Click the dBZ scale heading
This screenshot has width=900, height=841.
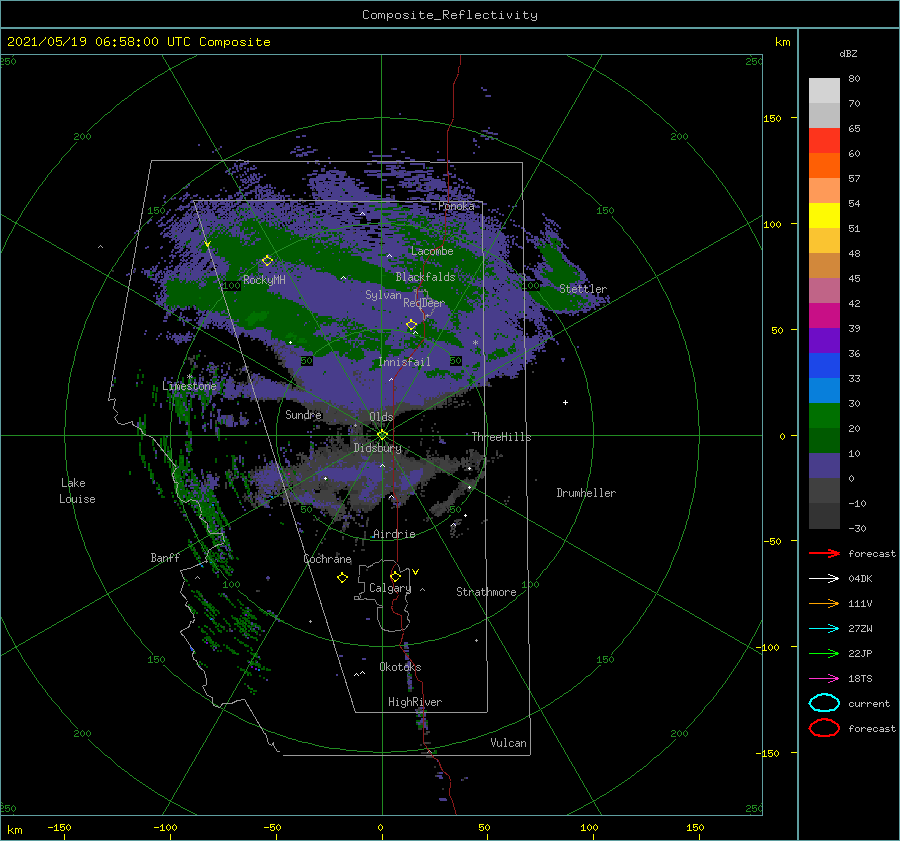tap(848, 53)
